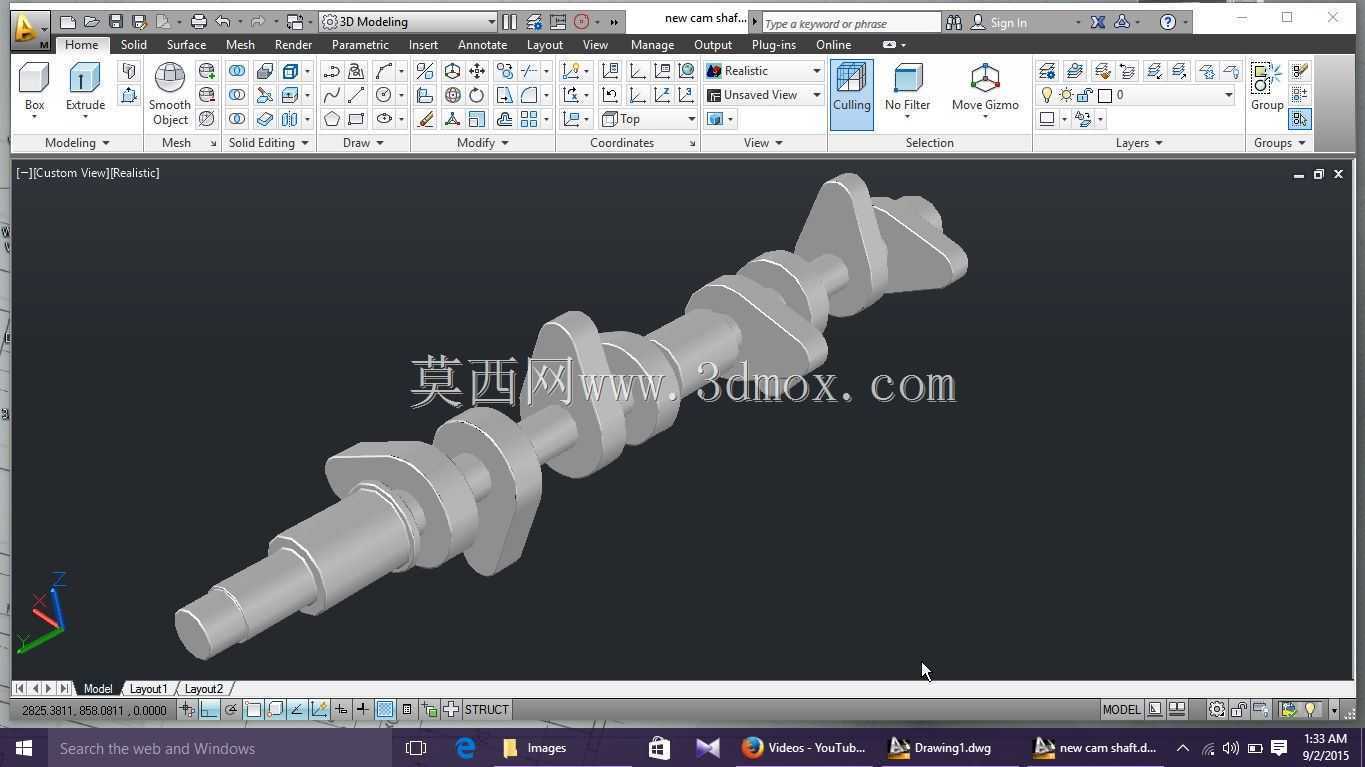Open the Solid ribbon tab
Viewport: 1365px width, 767px height.
(133, 45)
